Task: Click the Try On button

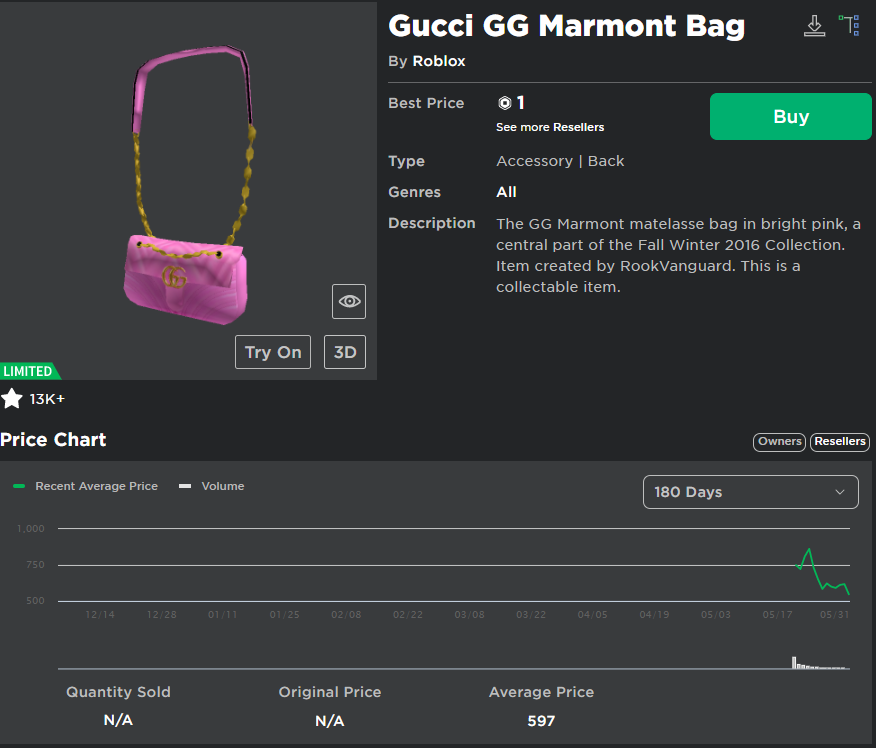Action: point(273,352)
